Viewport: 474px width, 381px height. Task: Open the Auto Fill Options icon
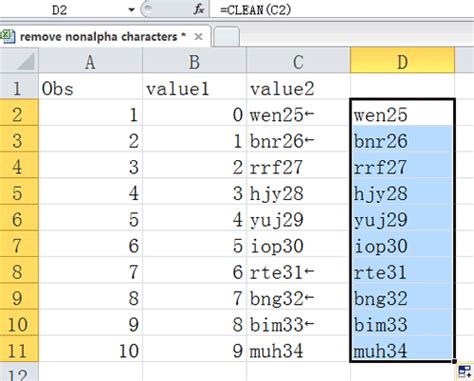coord(465,372)
